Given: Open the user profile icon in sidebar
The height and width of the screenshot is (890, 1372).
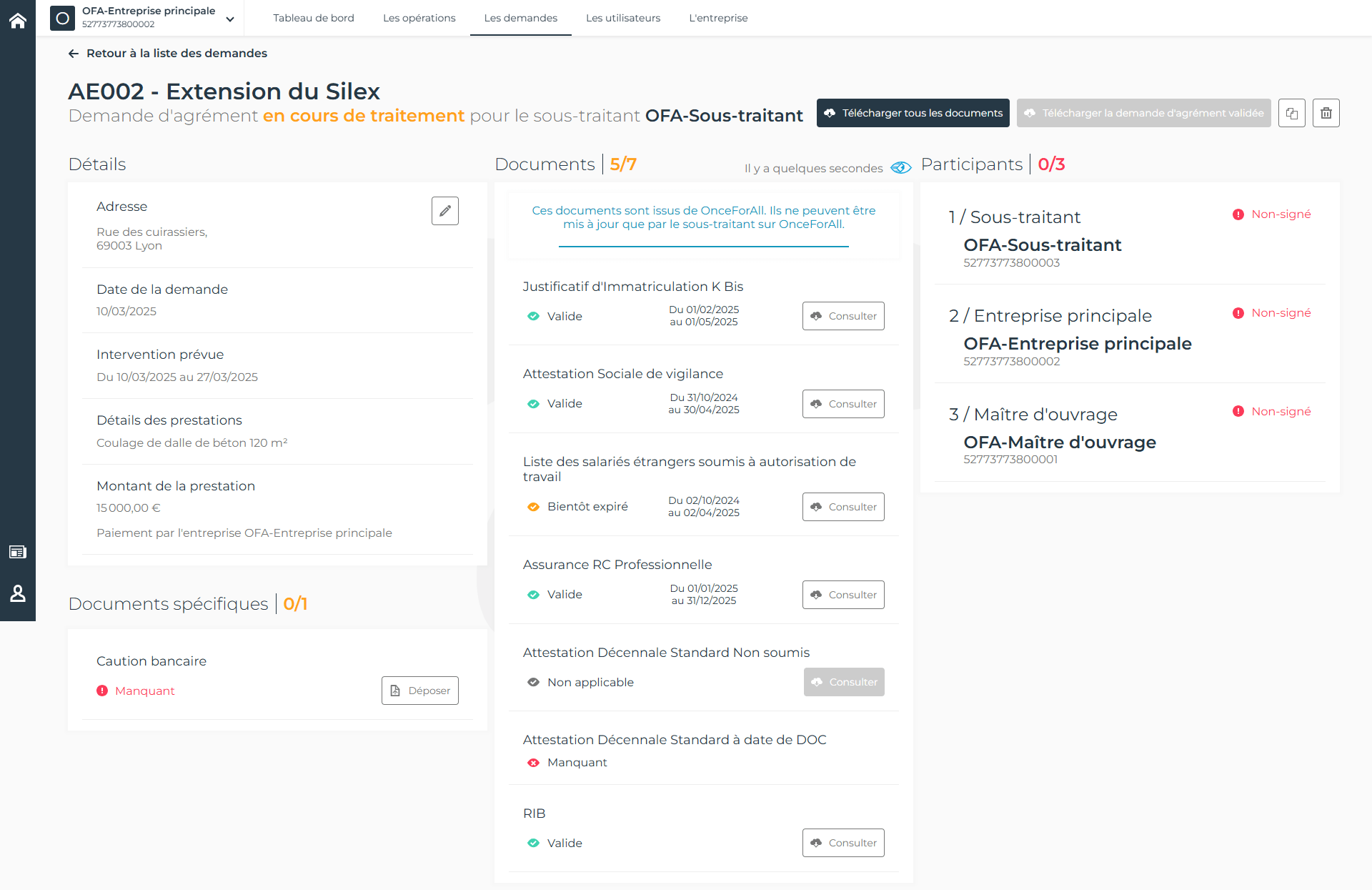Looking at the screenshot, I should tap(18, 593).
